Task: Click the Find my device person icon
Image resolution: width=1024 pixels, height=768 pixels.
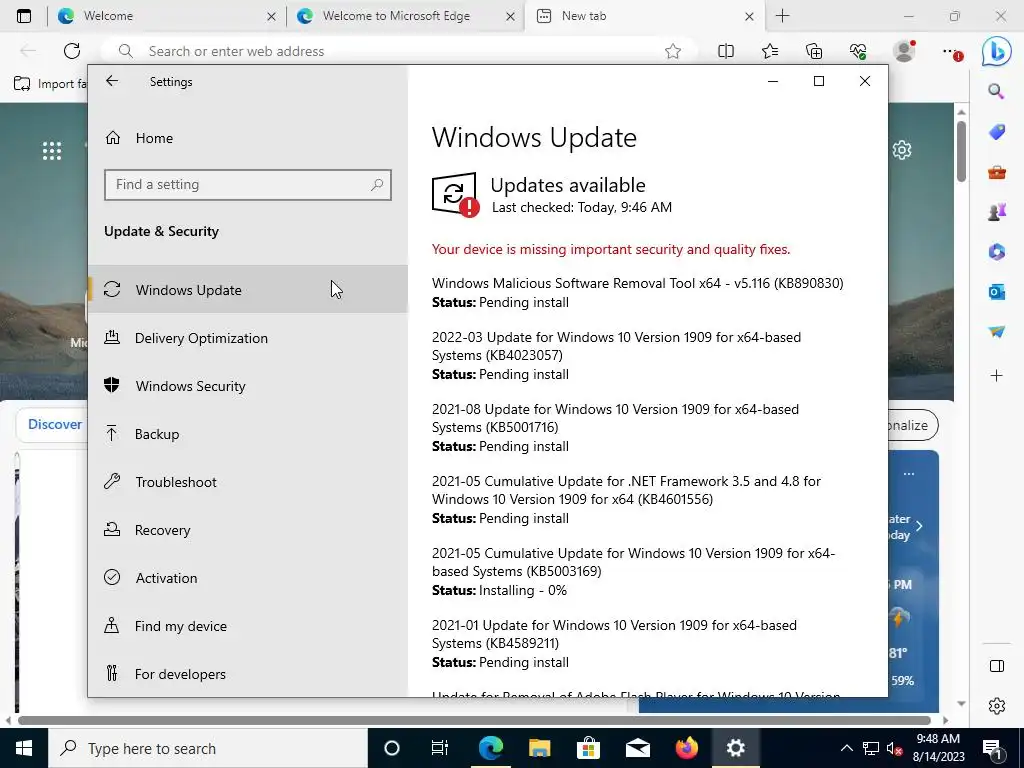Action: point(112,625)
